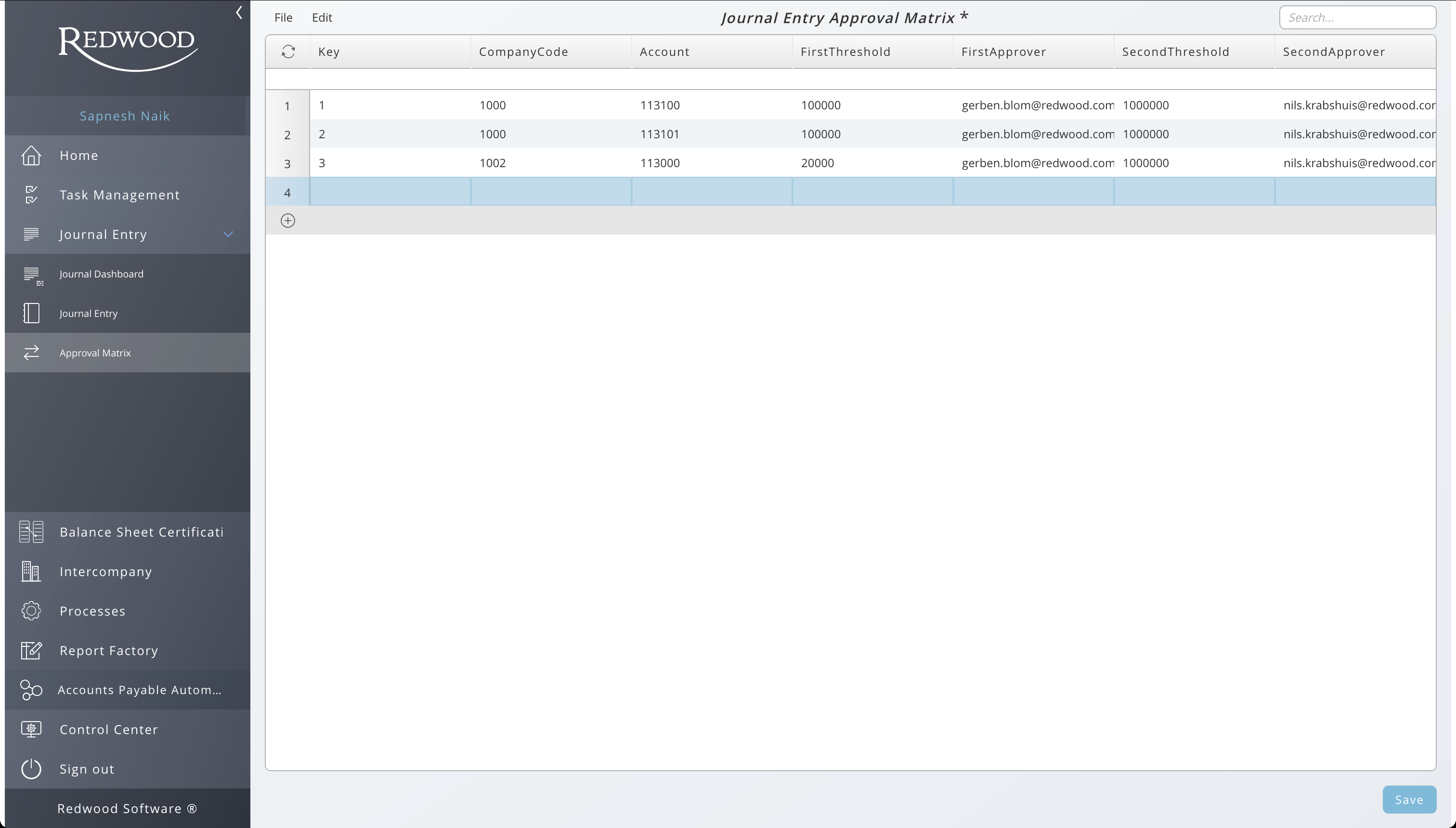The height and width of the screenshot is (828, 1456).
Task: Open Balance Sheet Certification
Action: (128, 532)
